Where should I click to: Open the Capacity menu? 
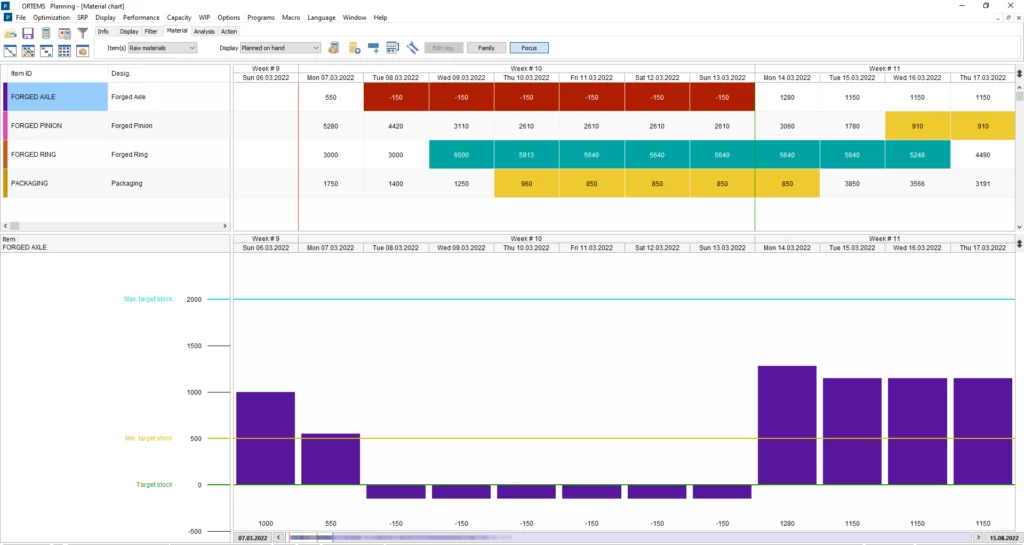pos(179,18)
